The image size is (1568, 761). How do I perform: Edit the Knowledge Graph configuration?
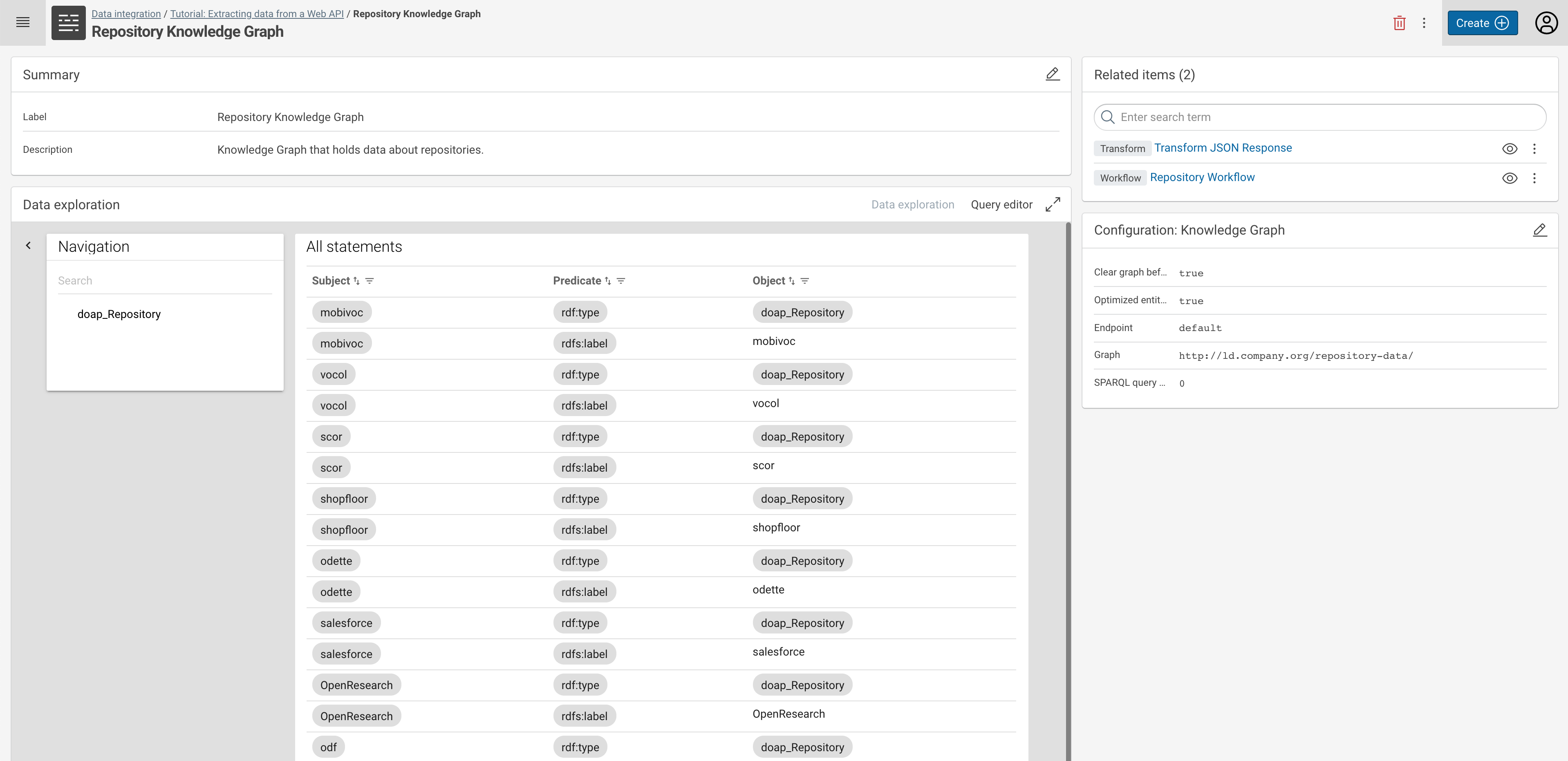pos(1541,230)
